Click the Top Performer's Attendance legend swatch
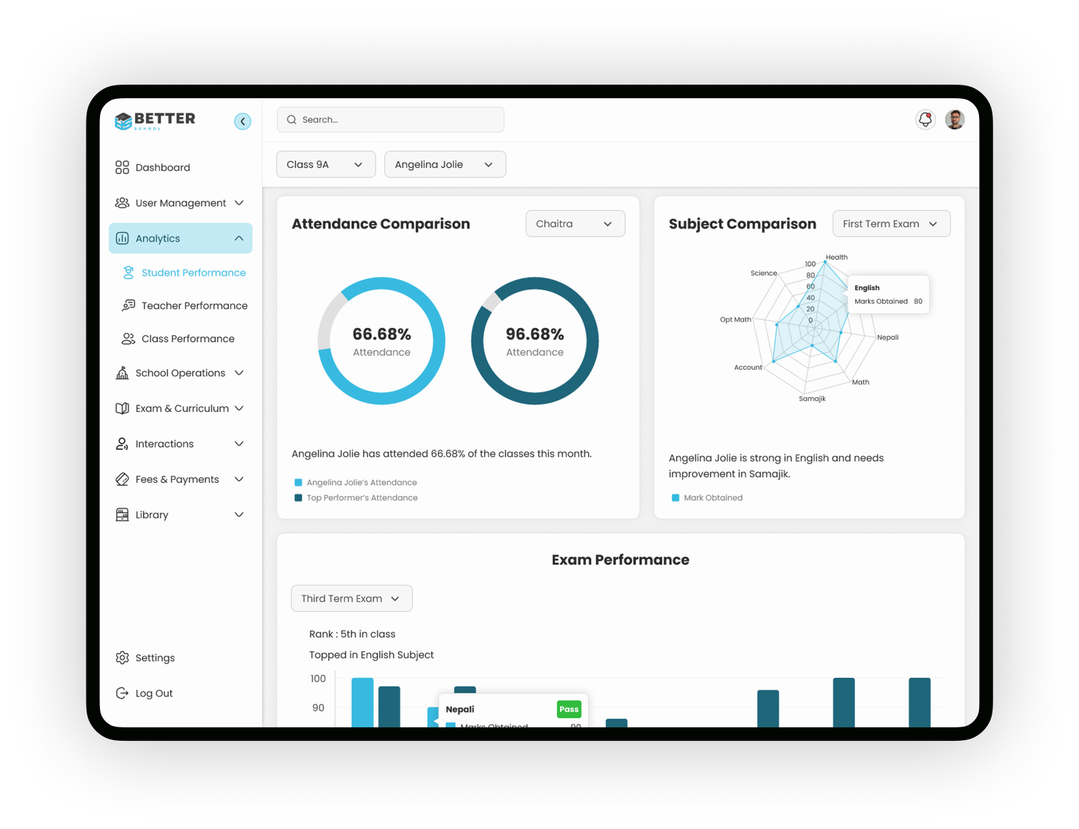Viewport: 1079px width, 829px height. pos(298,498)
